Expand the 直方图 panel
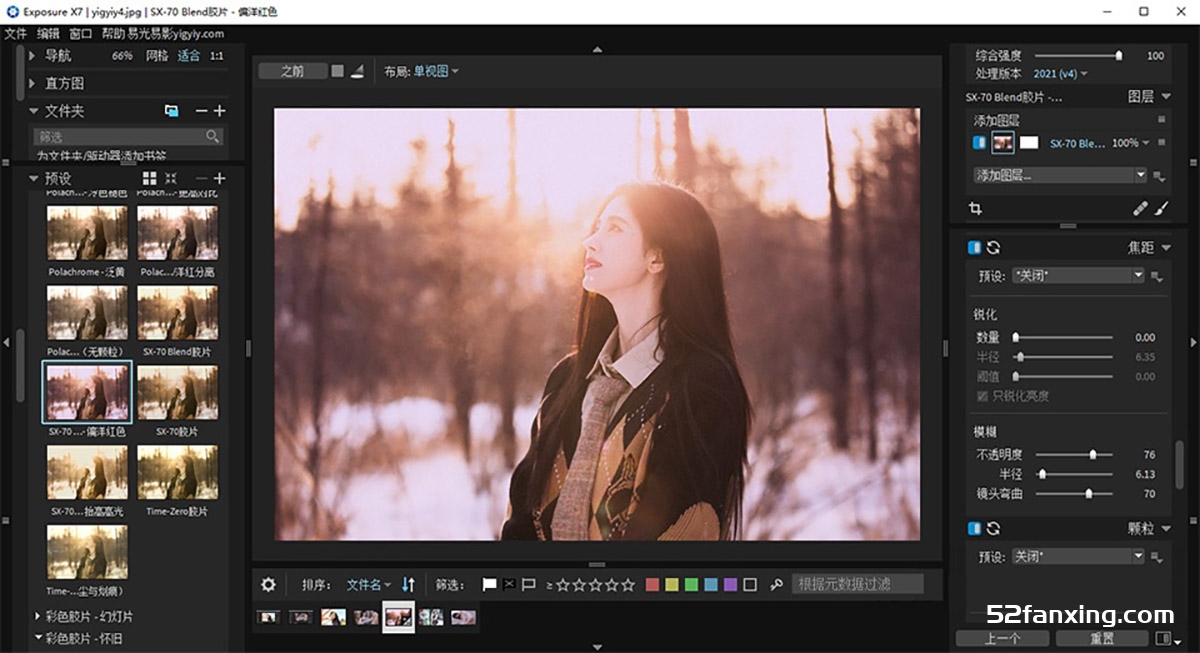The image size is (1200, 653). tap(33, 84)
